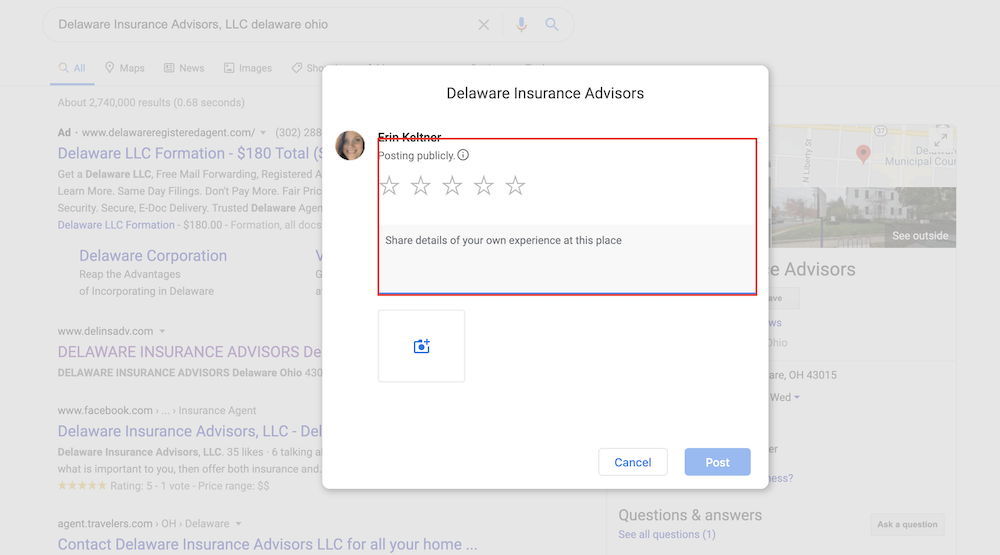Open Facebook Delaware Insurance Advisors, LLC result
This screenshot has height=555, width=1000.
(190, 431)
